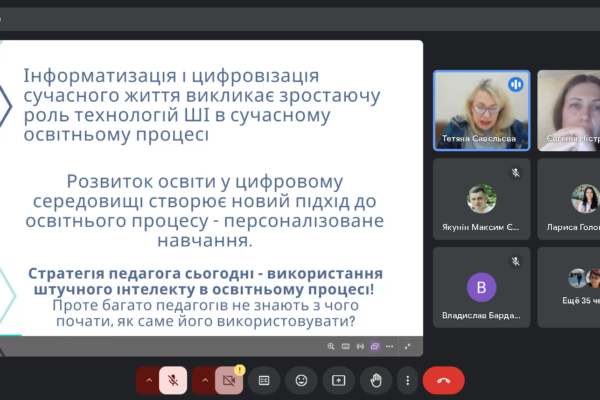This screenshot has width=600, height=400.
Task: Select the Владислав Барда participant tile
Action: [481, 287]
